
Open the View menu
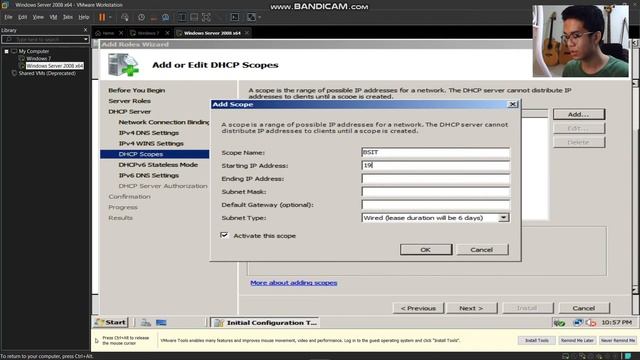[38, 17]
